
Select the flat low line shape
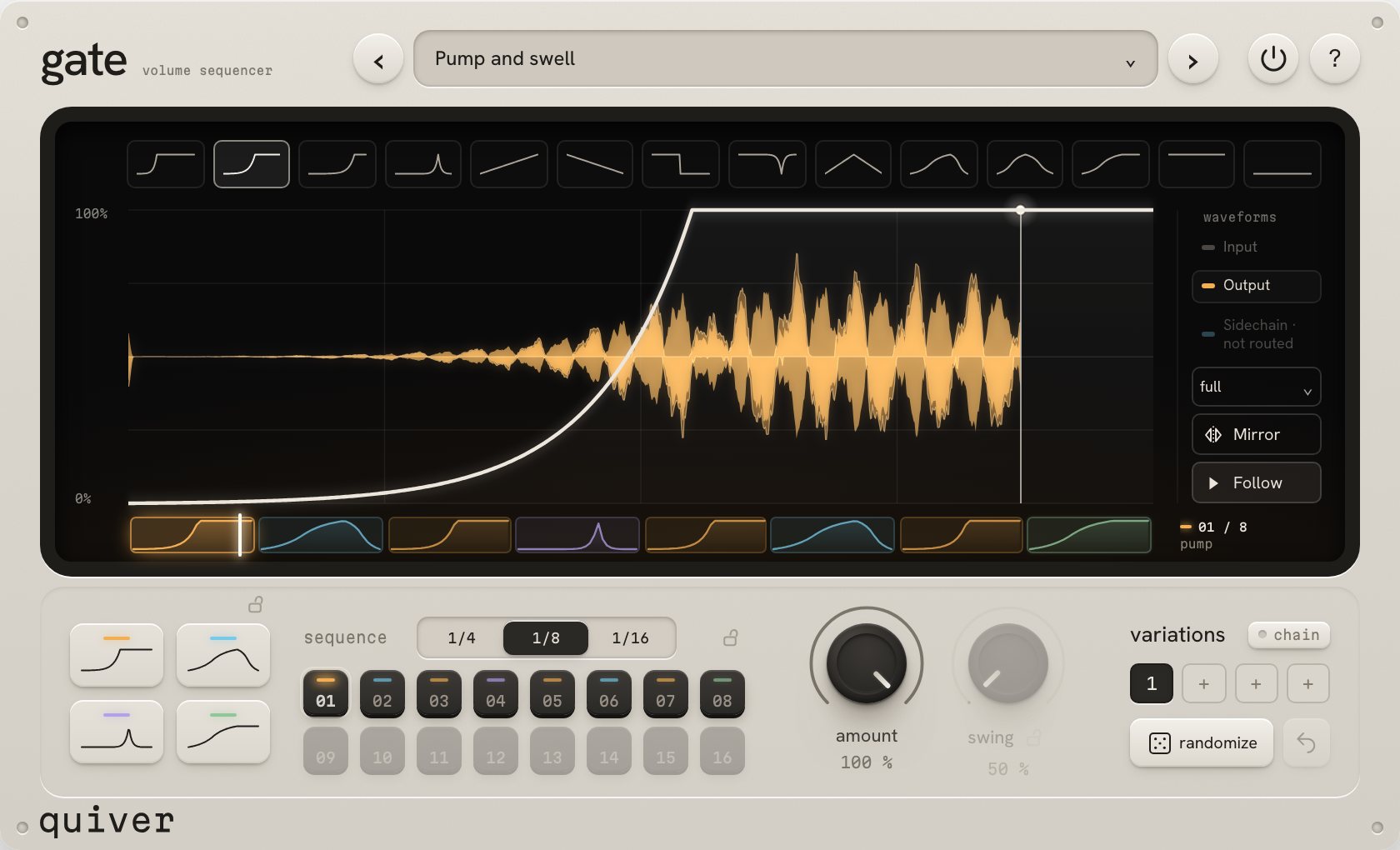coord(1282,164)
